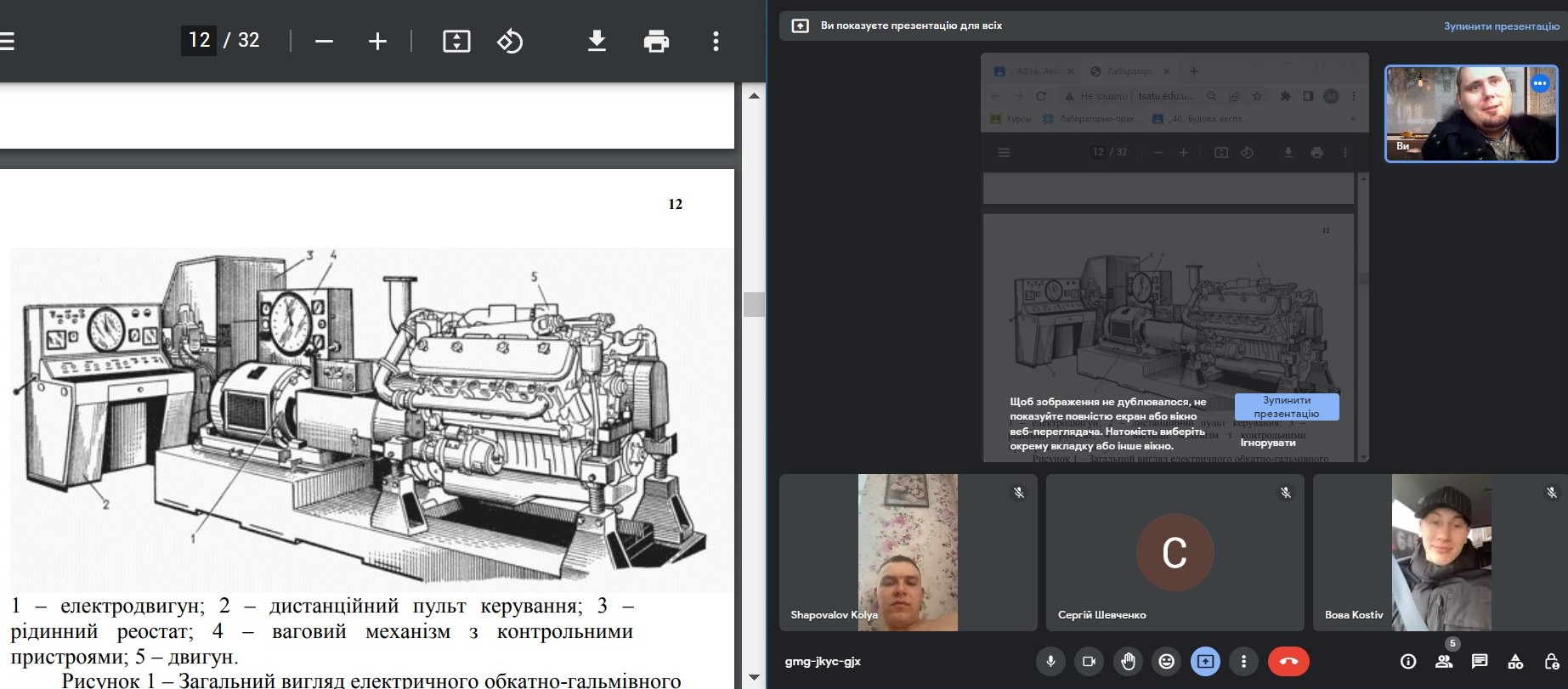Image resolution: width=1568 pixels, height=689 pixels.
Task: Raise your hand in the meeting
Action: (x=1129, y=661)
